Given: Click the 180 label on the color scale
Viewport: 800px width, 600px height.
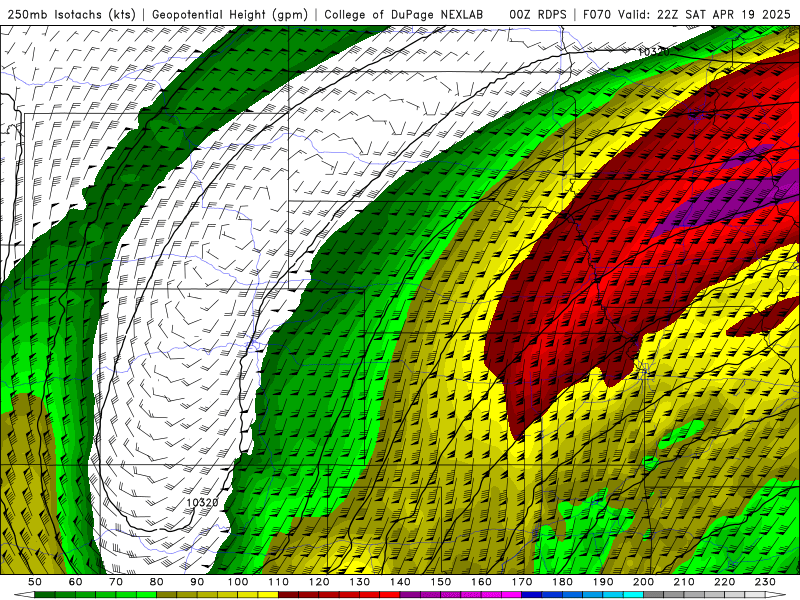Looking at the screenshot, I should point(562,582).
